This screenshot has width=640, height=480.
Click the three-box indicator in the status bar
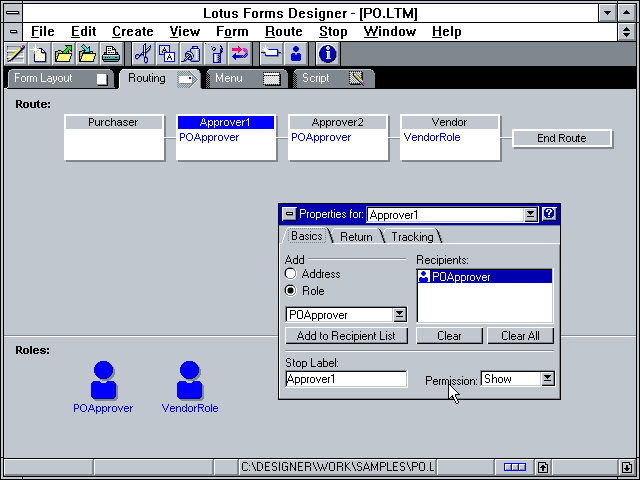[515, 467]
